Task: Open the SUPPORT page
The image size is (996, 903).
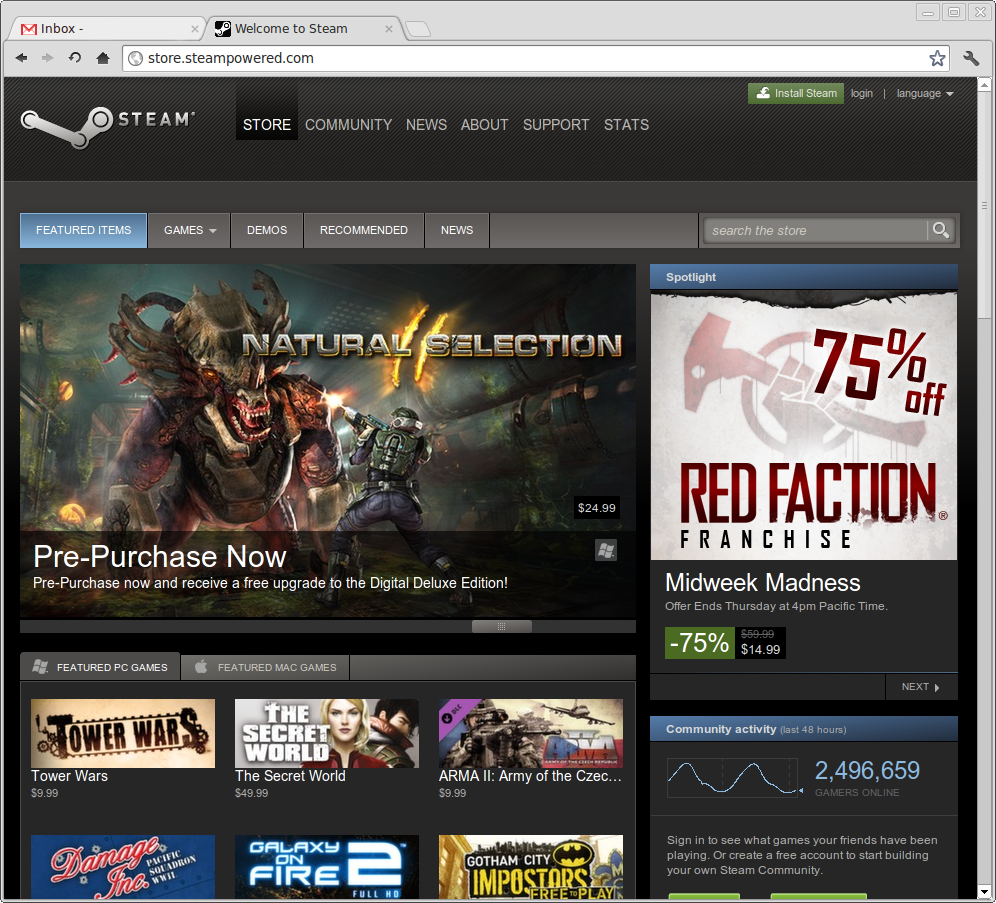Action: pos(556,124)
